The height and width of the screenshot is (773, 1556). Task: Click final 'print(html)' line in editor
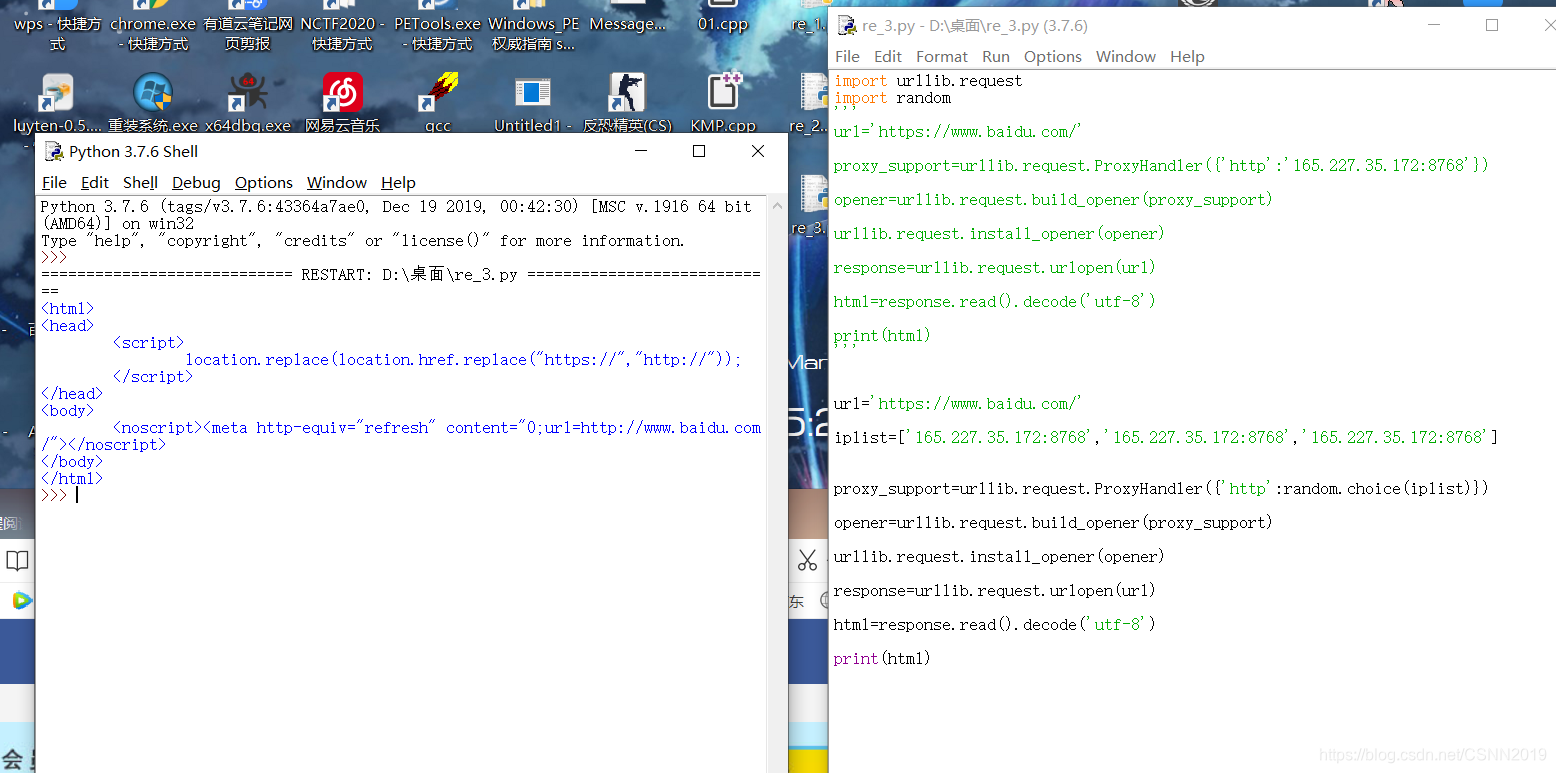(882, 658)
